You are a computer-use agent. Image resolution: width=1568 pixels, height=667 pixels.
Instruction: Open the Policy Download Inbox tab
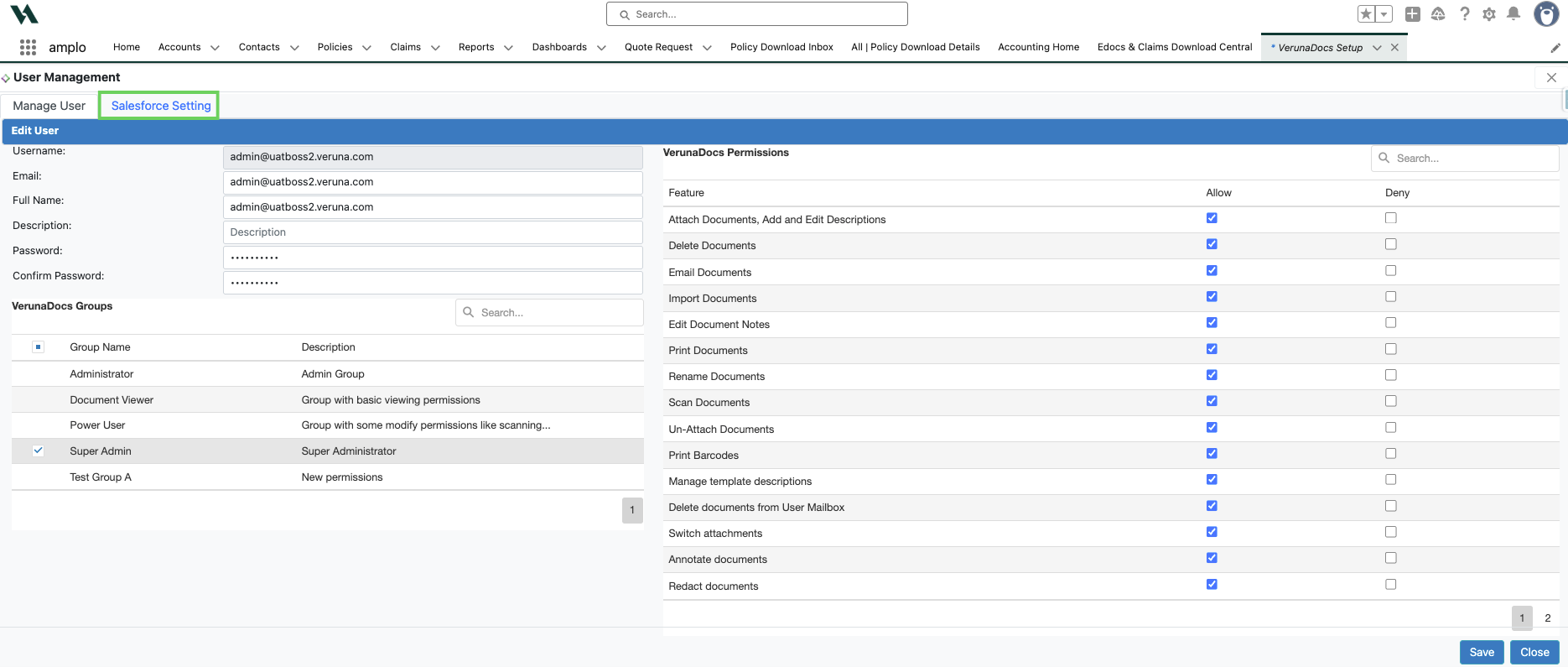(781, 47)
